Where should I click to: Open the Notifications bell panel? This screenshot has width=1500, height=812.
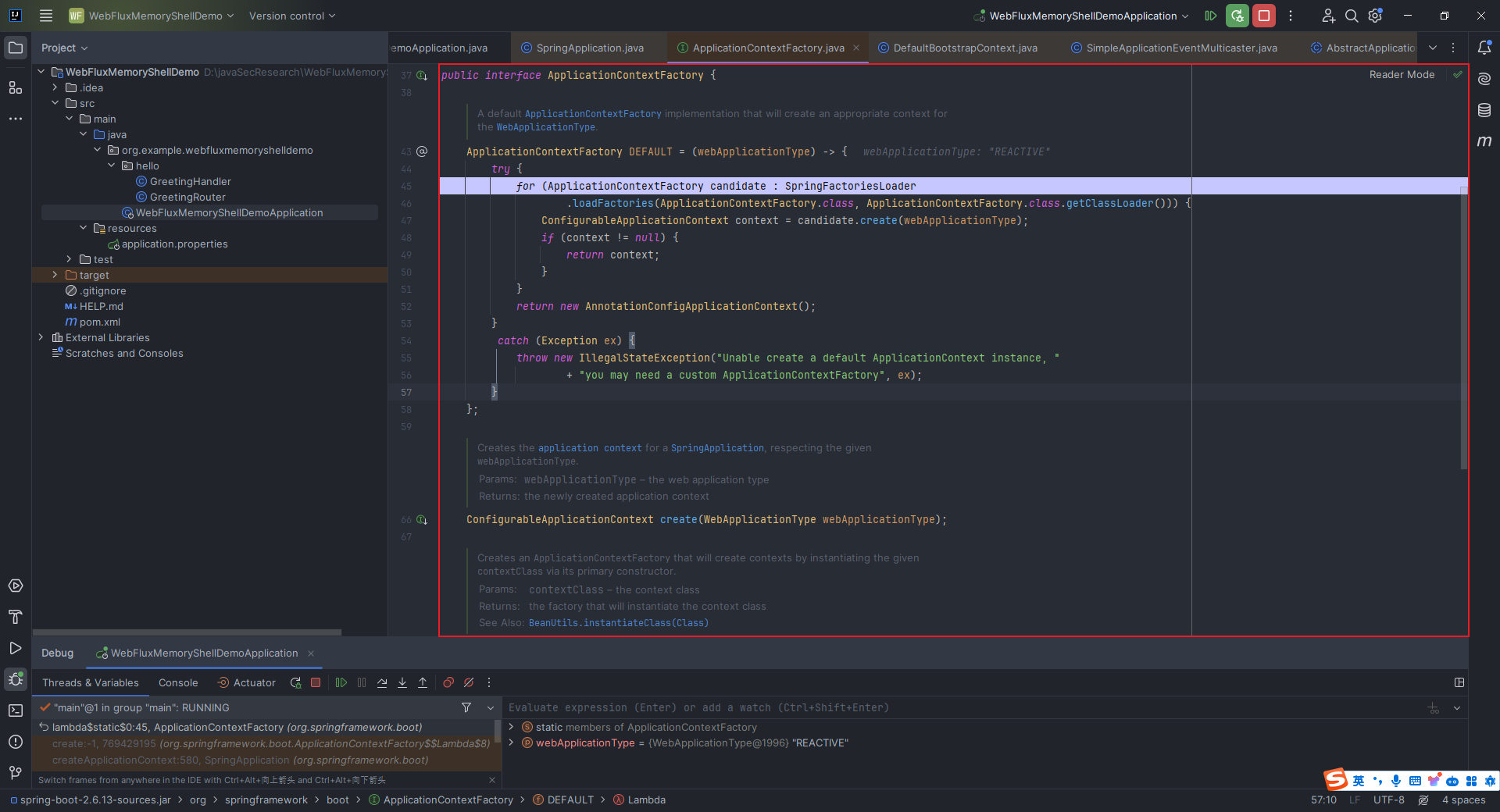pyautogui.click(x=1484, y=48)
